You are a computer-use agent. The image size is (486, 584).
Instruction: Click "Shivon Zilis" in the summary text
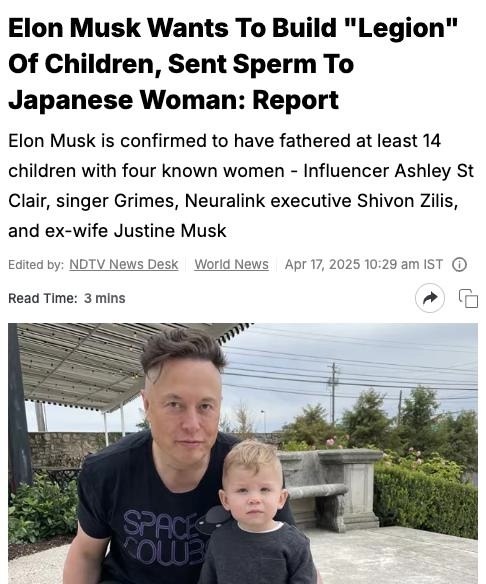pyautogui.click(x=407, y=201)
